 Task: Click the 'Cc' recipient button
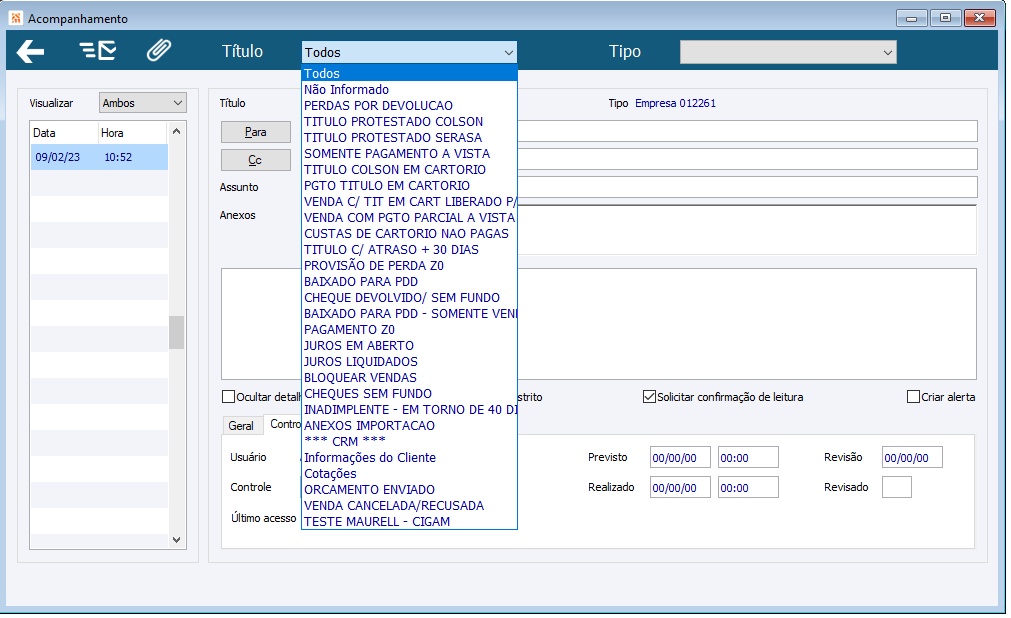point(255,160)
